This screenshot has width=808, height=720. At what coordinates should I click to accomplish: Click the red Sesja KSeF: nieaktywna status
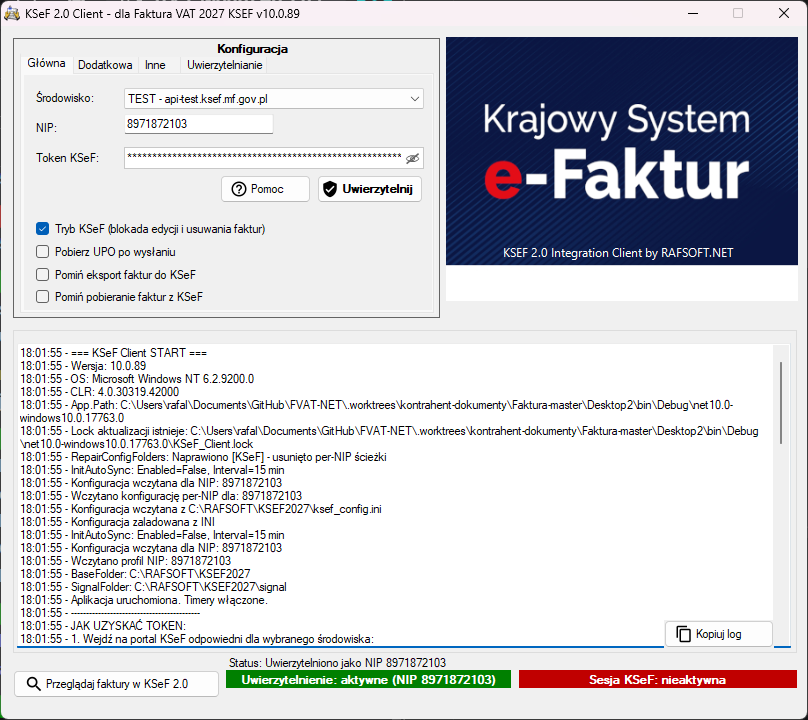658,679
